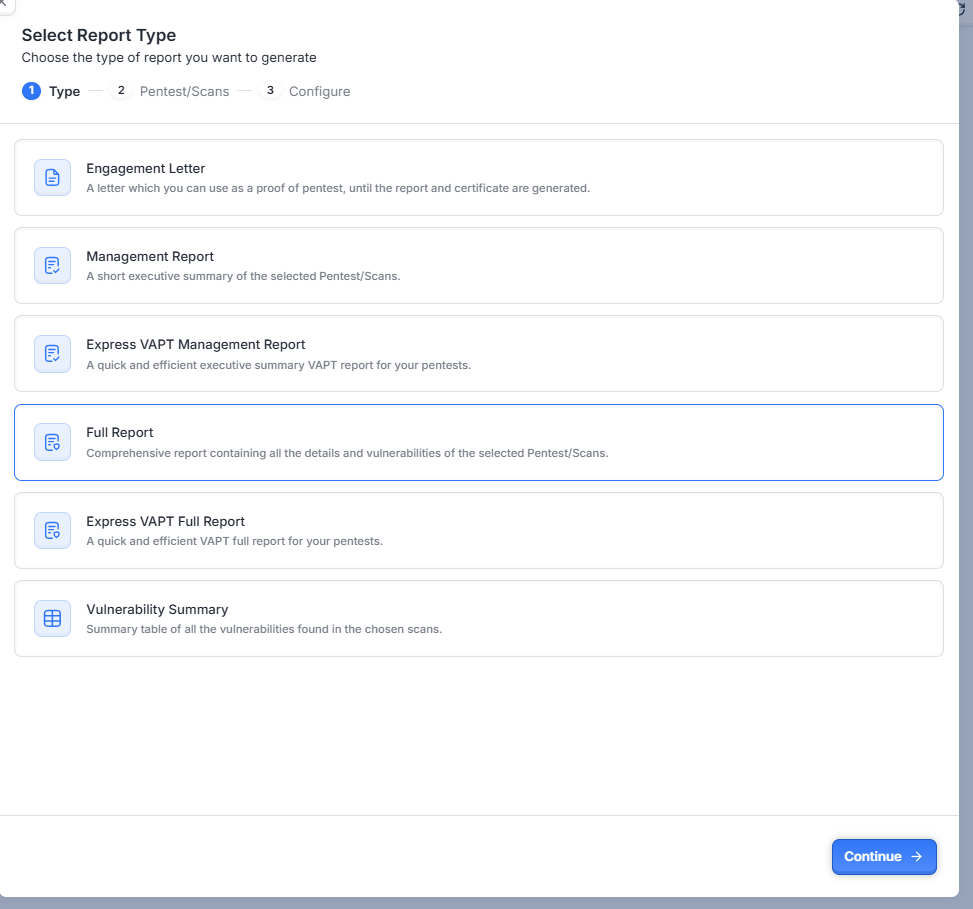Select the Vulnerability Summary title

157,609
